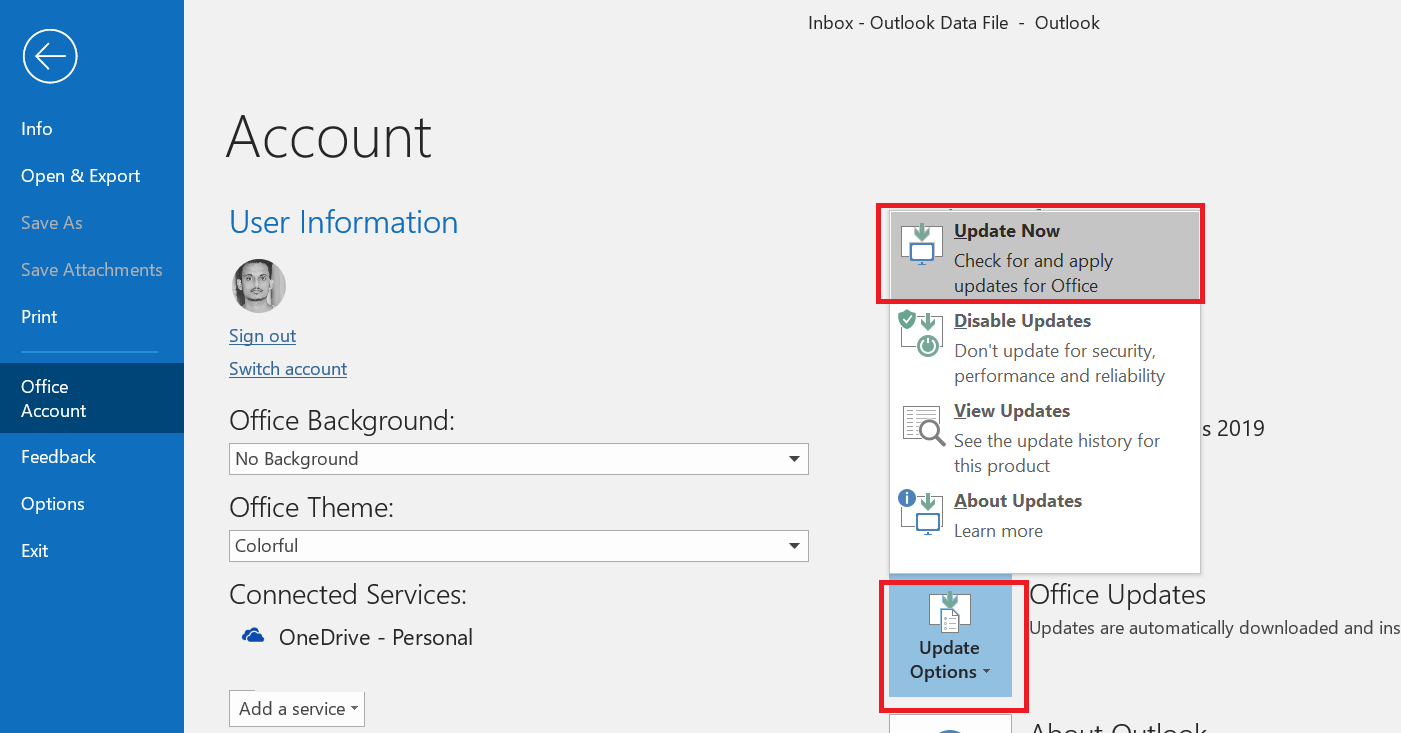Click the Disable Updates shield icon
Image resolution: width=1401 pixels, height=733 pixels.
[x=920, y=334]
